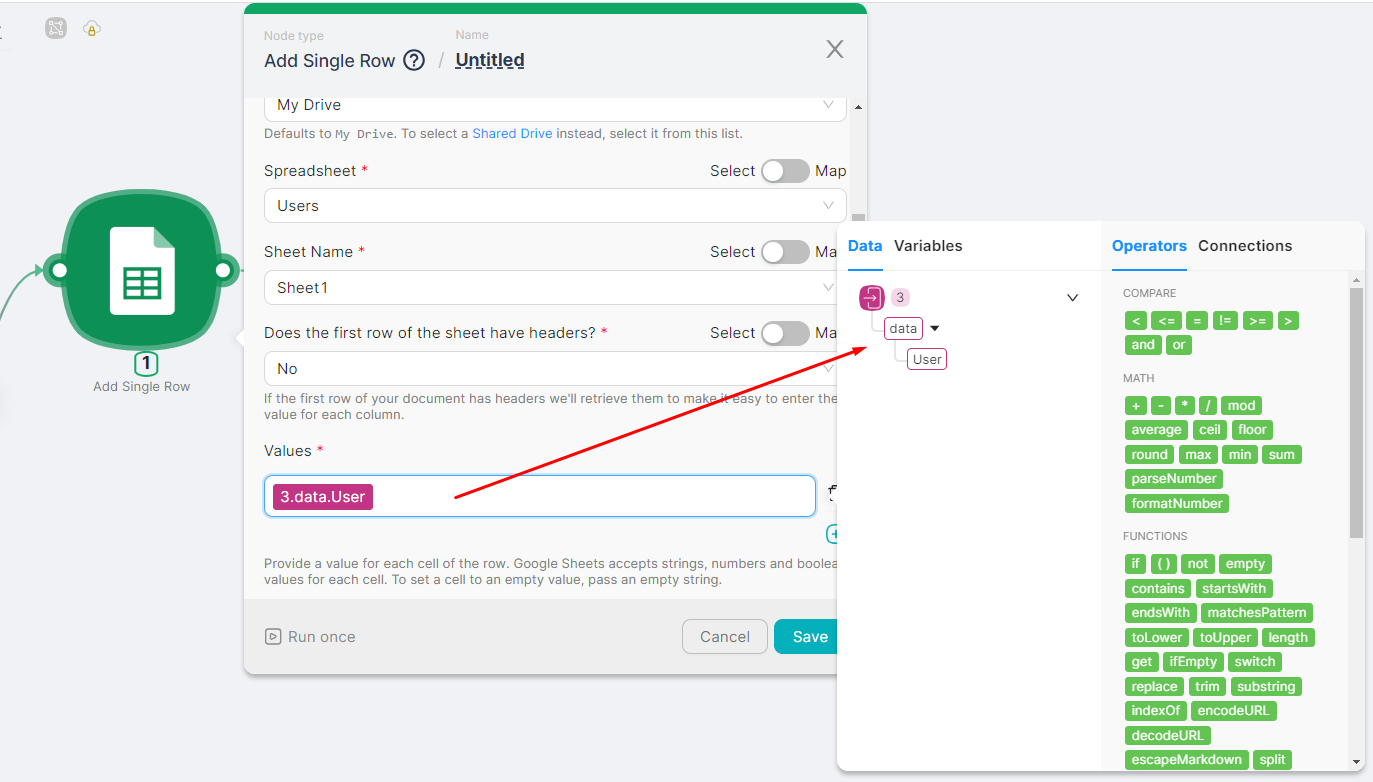Click the Google Sheets node icon
Screen dimensions: 1373x782
tap(141, 270)
